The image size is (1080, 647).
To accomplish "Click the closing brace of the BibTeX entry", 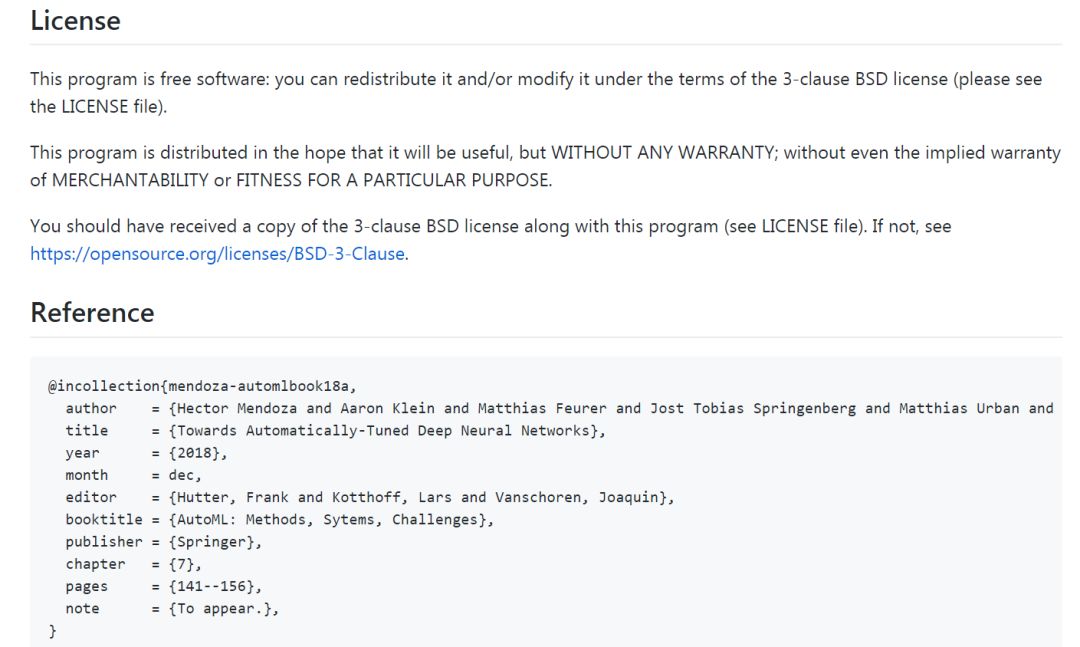I will coord(52,630).
